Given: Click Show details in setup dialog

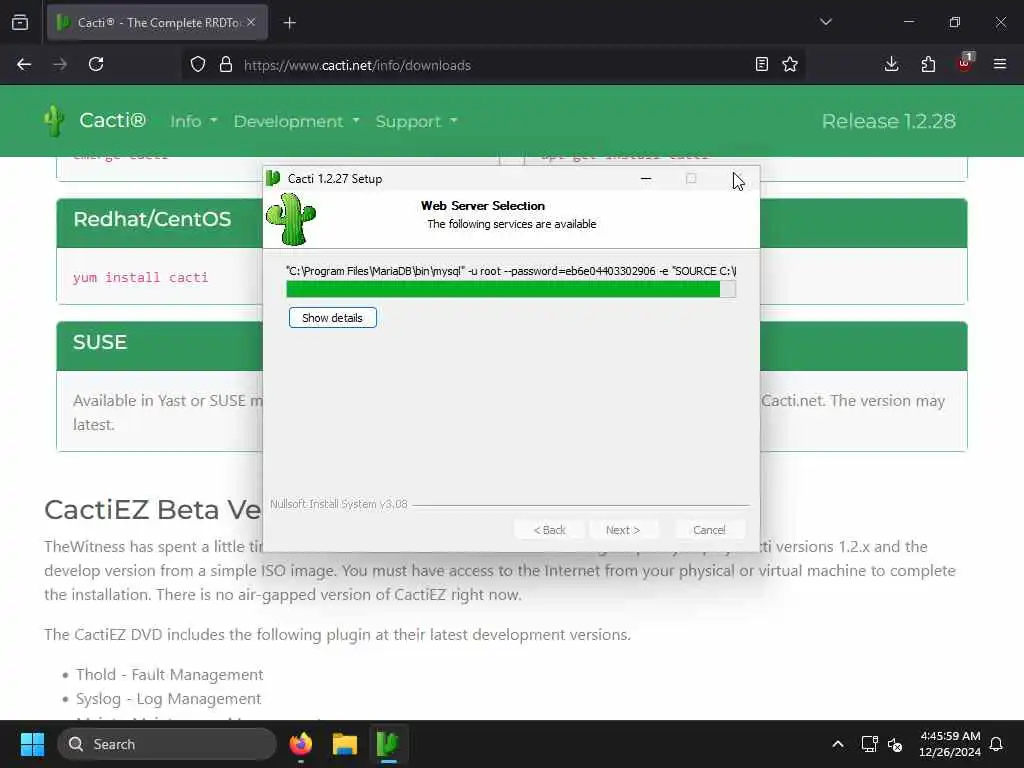Looking at the screenshot, I should [332, 317].
